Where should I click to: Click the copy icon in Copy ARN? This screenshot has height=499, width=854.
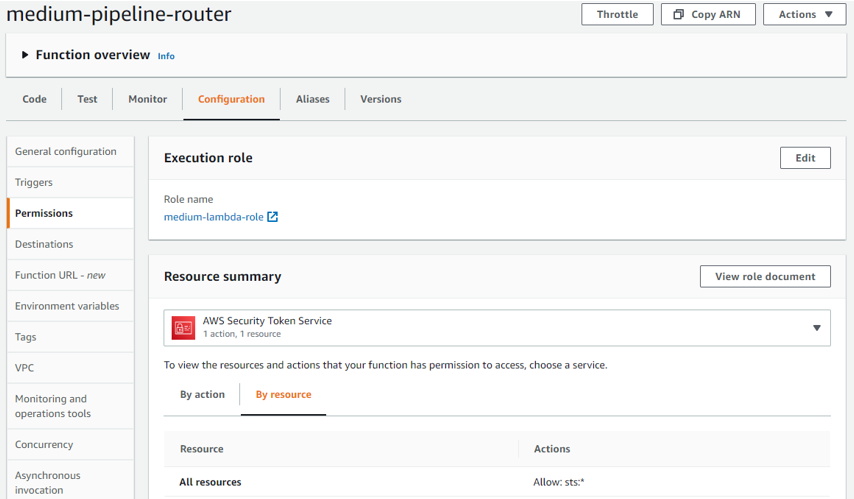678,15
